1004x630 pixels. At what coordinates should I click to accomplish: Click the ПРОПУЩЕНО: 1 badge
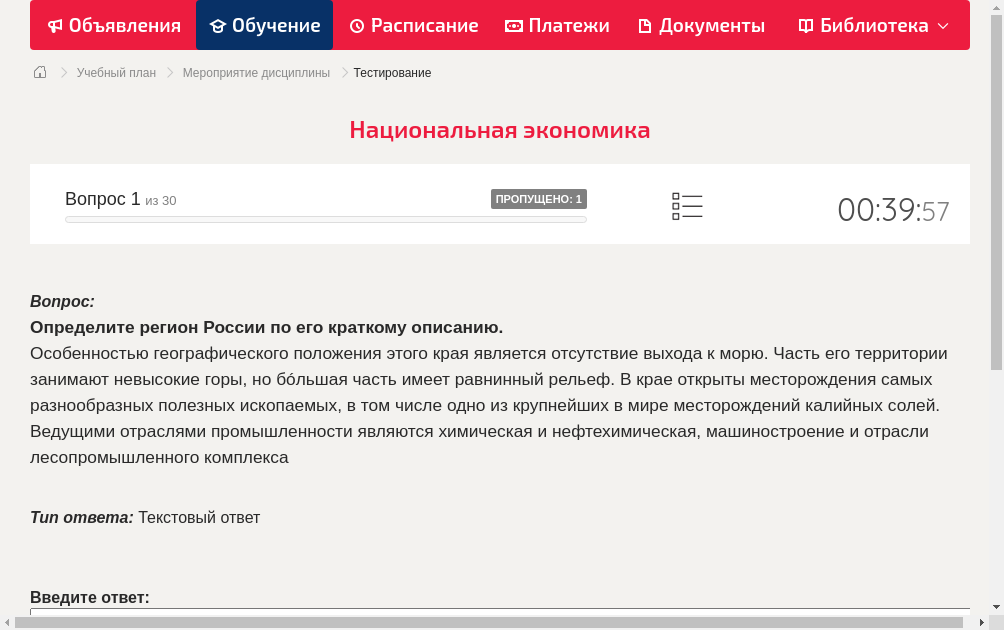tap(539, 199)
